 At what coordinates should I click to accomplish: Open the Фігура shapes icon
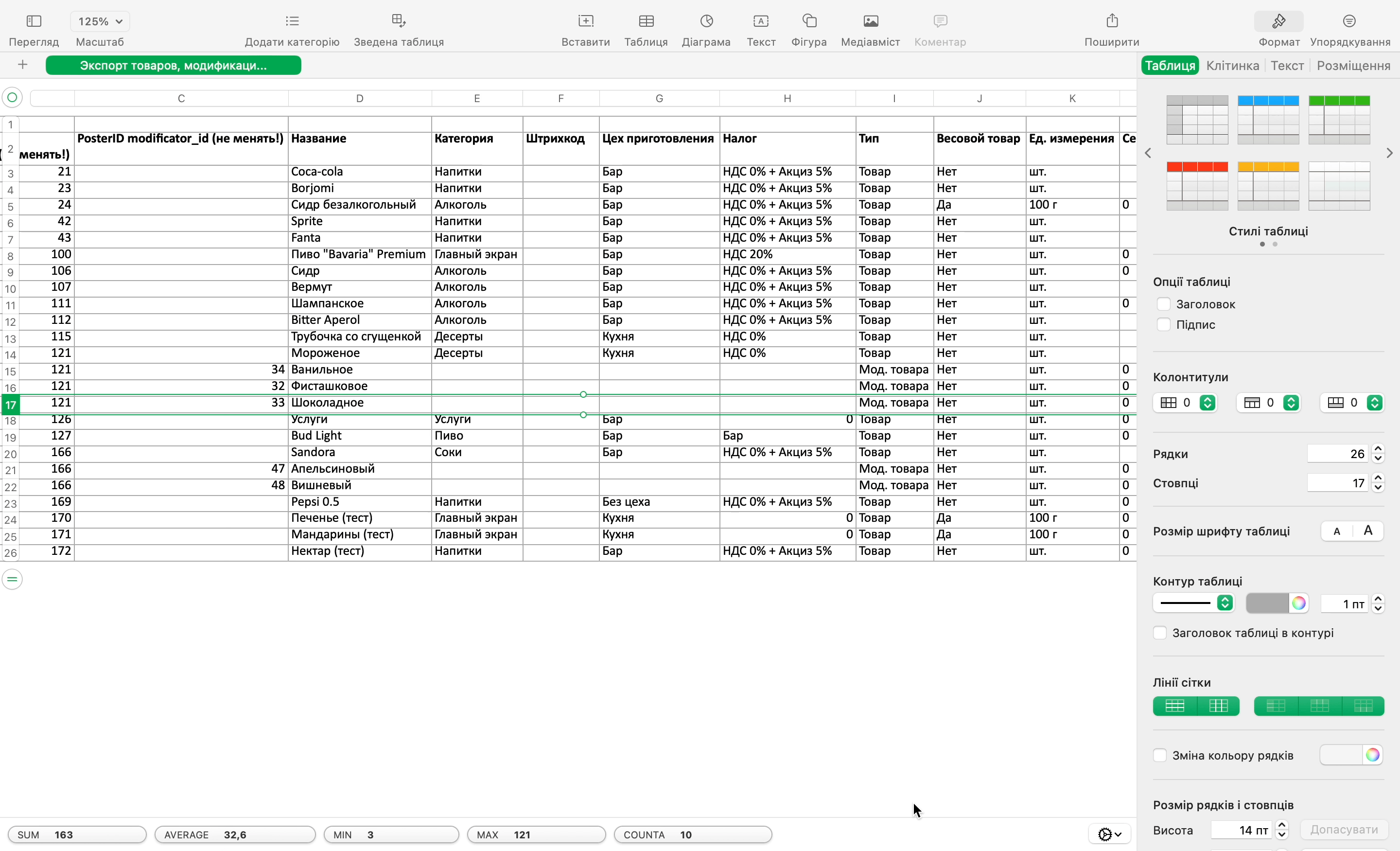(x=809, y=21)
